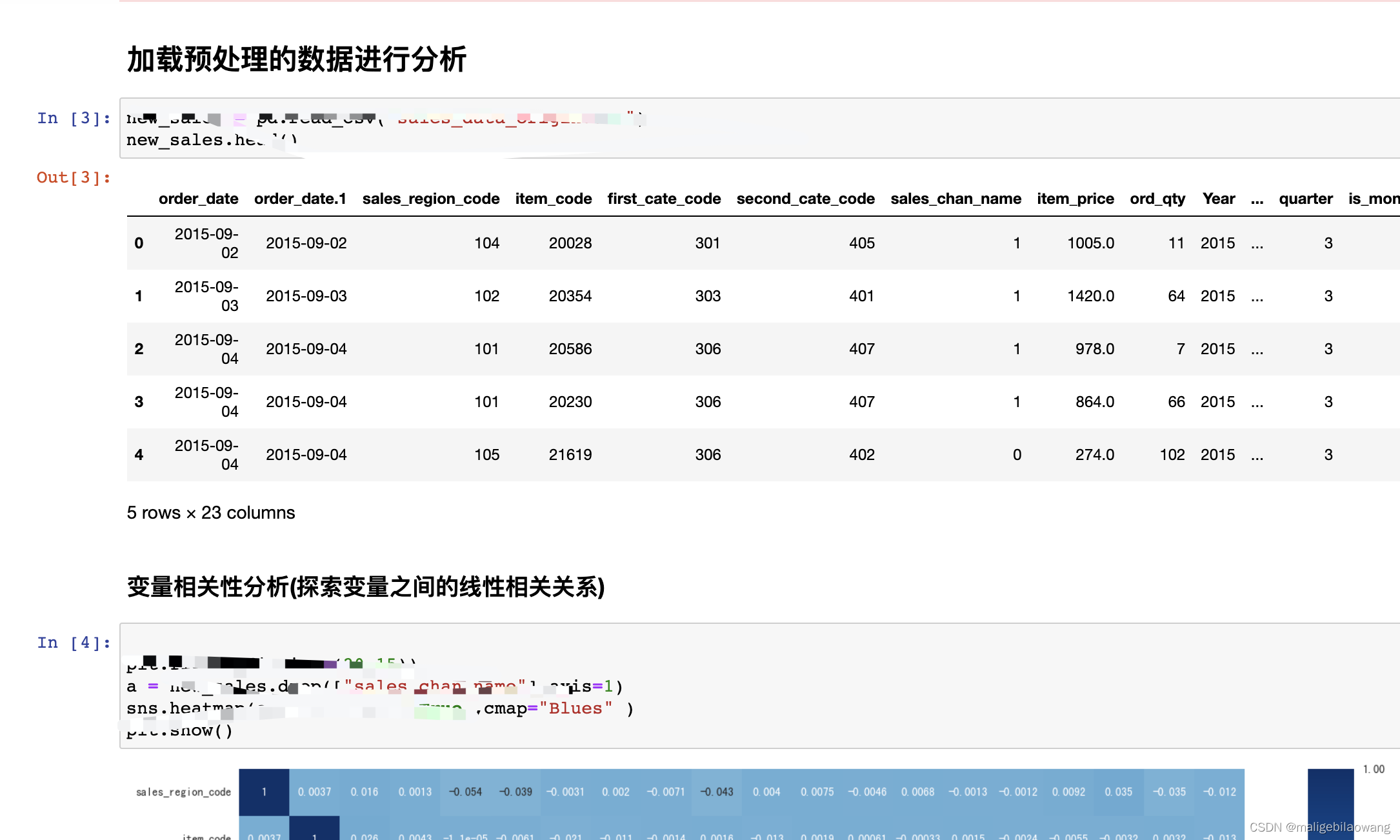Click the row index 4 label

pyautogui.click(x=139, y=455)
